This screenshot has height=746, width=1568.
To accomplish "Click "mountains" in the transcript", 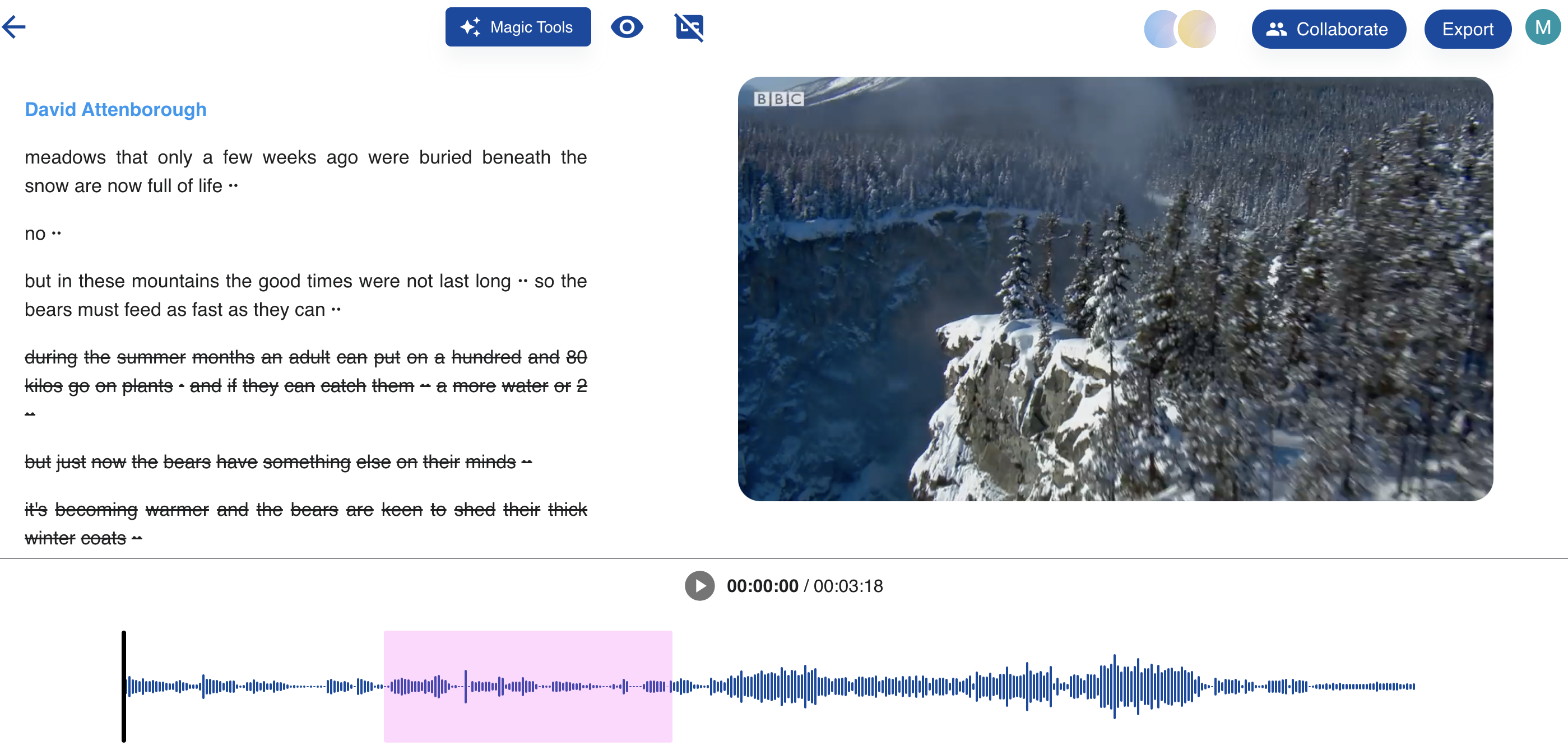I will coord(175,281).
